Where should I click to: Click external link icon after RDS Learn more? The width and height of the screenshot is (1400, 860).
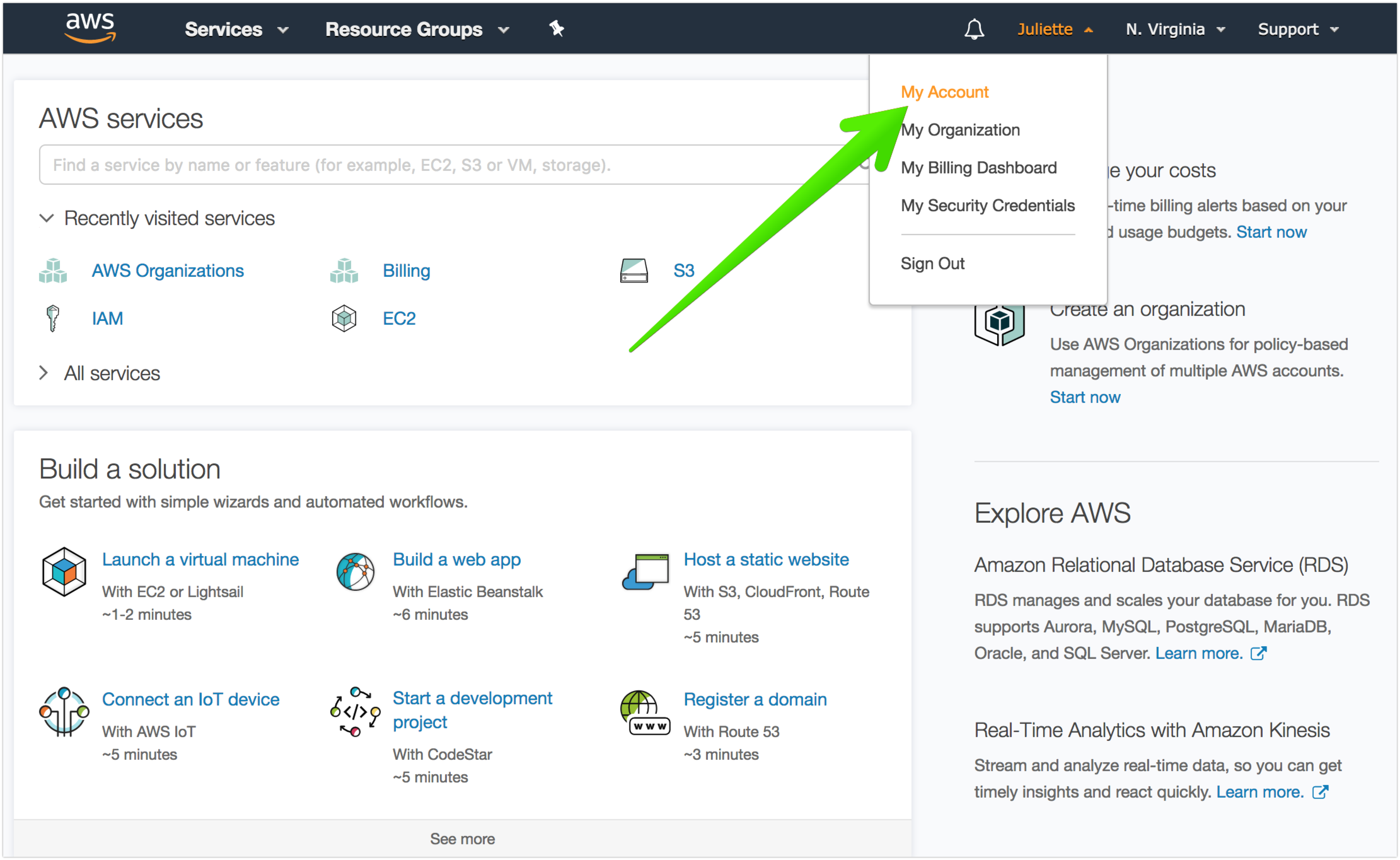pos(1258,653)
